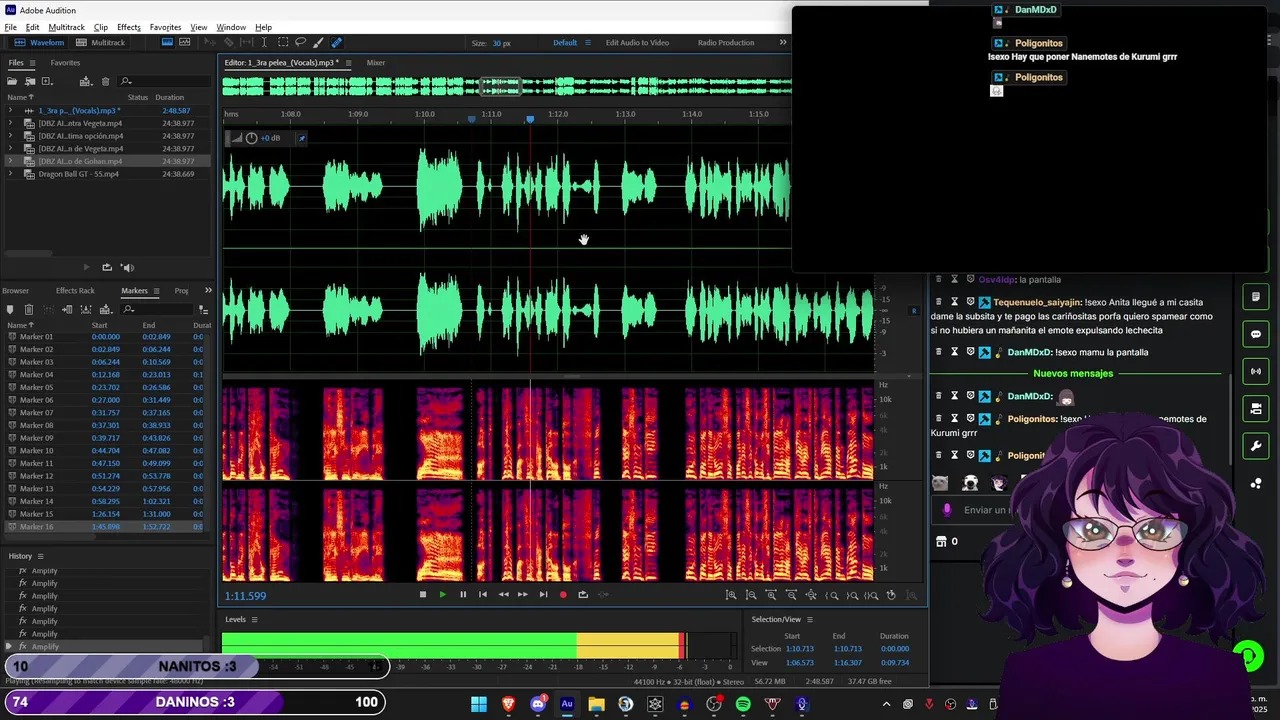Open the Default workspace menu icon

(x=587, y=42)
